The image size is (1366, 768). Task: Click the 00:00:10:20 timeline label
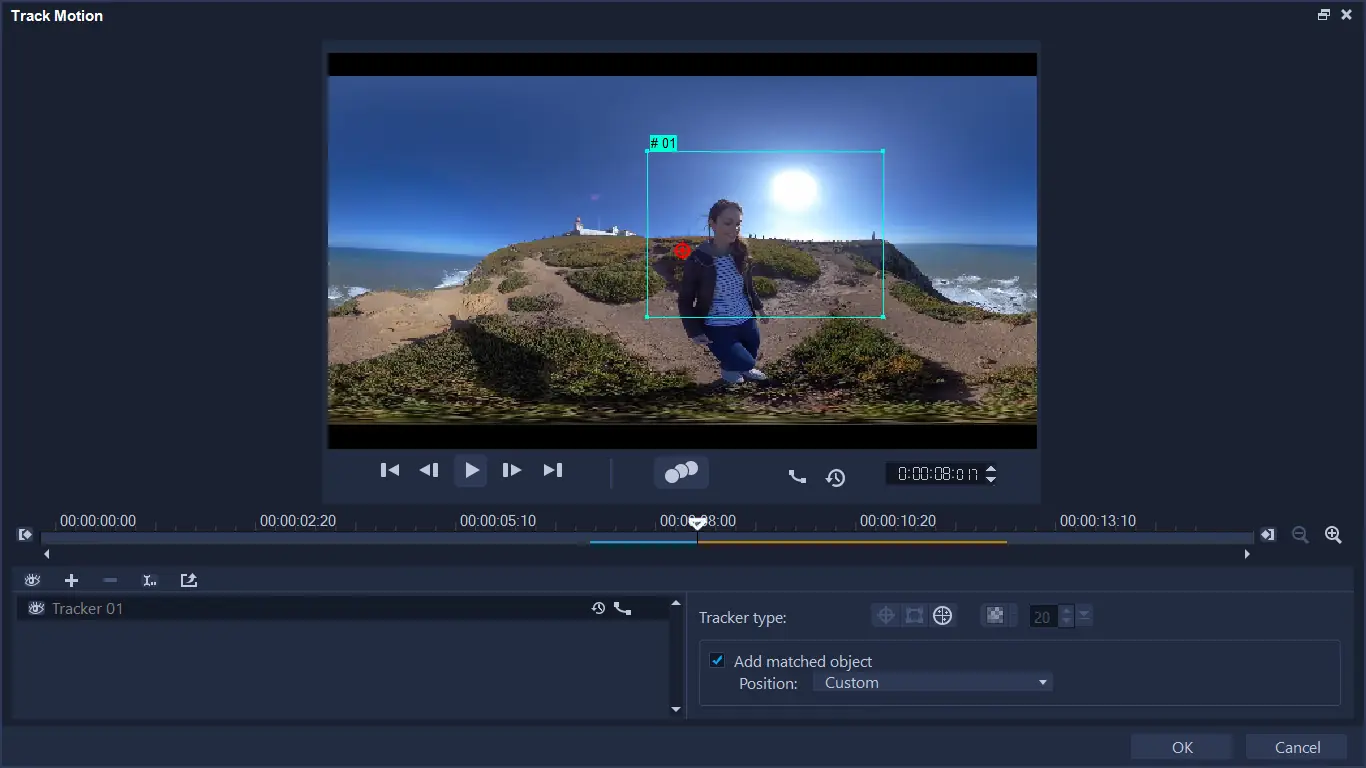click(x=897, y=521)
